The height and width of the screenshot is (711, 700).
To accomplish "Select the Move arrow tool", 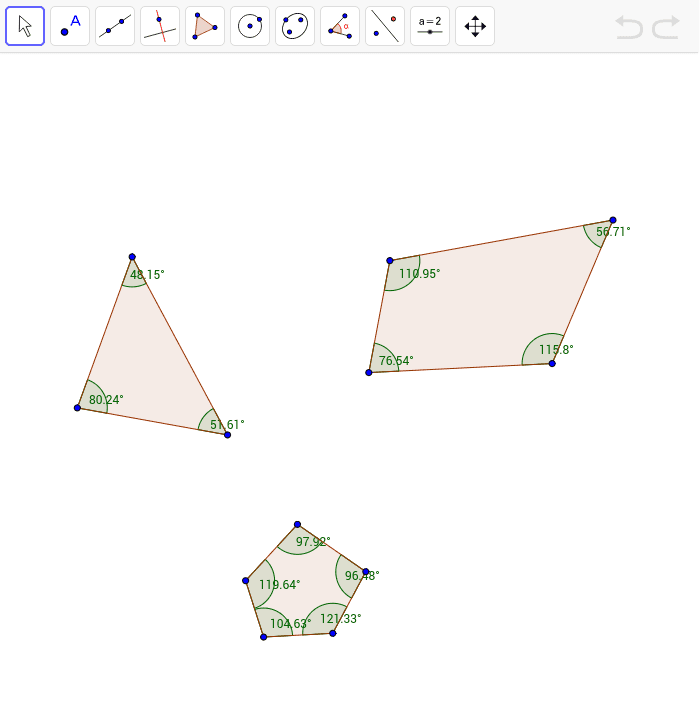I will click(25, 26).
